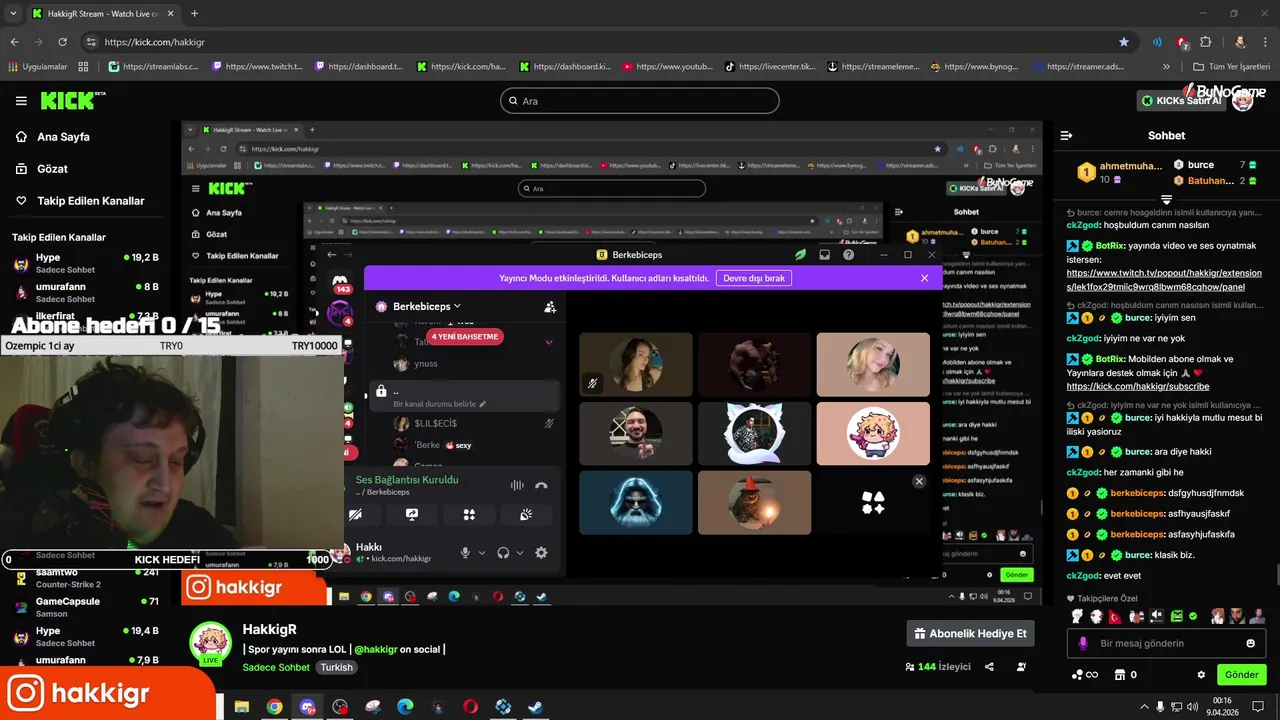Bookmark this page with the star icon

click(x=1124, y=42)
